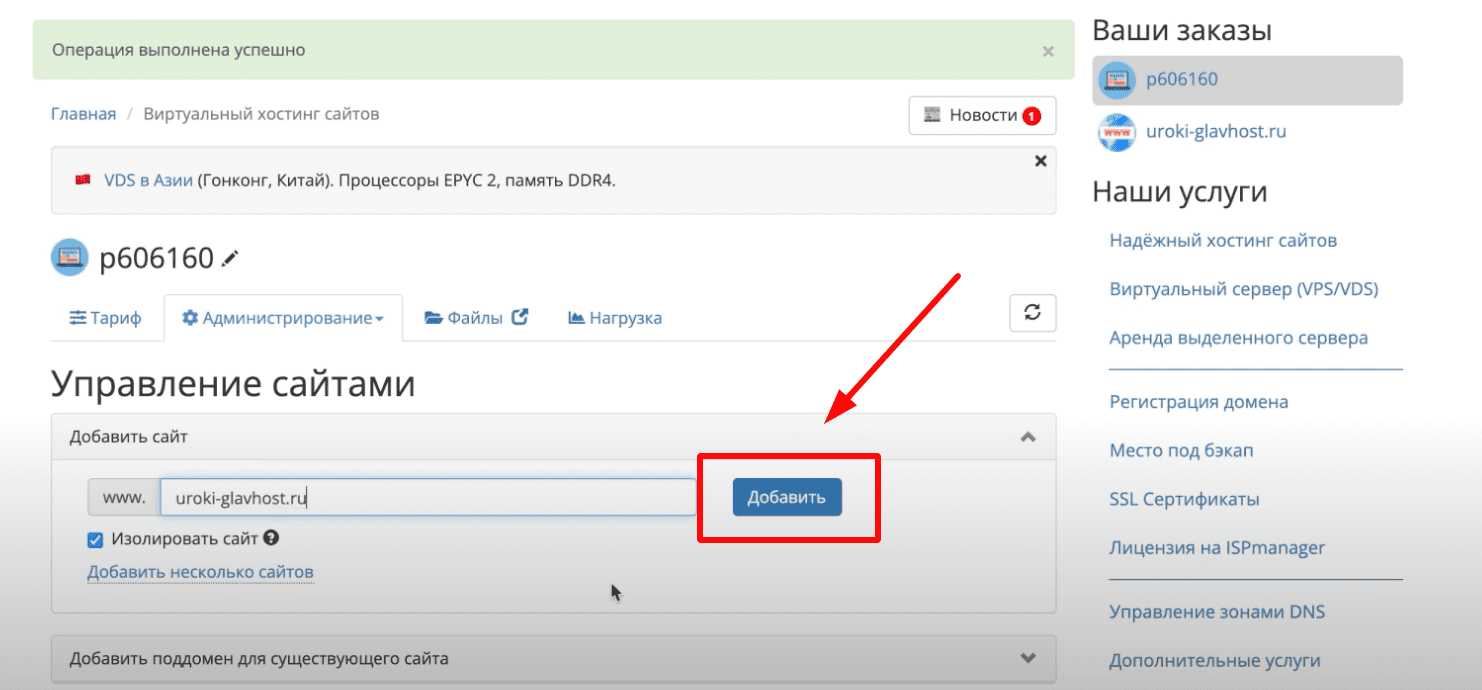Open the Файлы tab

tap(476, 318)
